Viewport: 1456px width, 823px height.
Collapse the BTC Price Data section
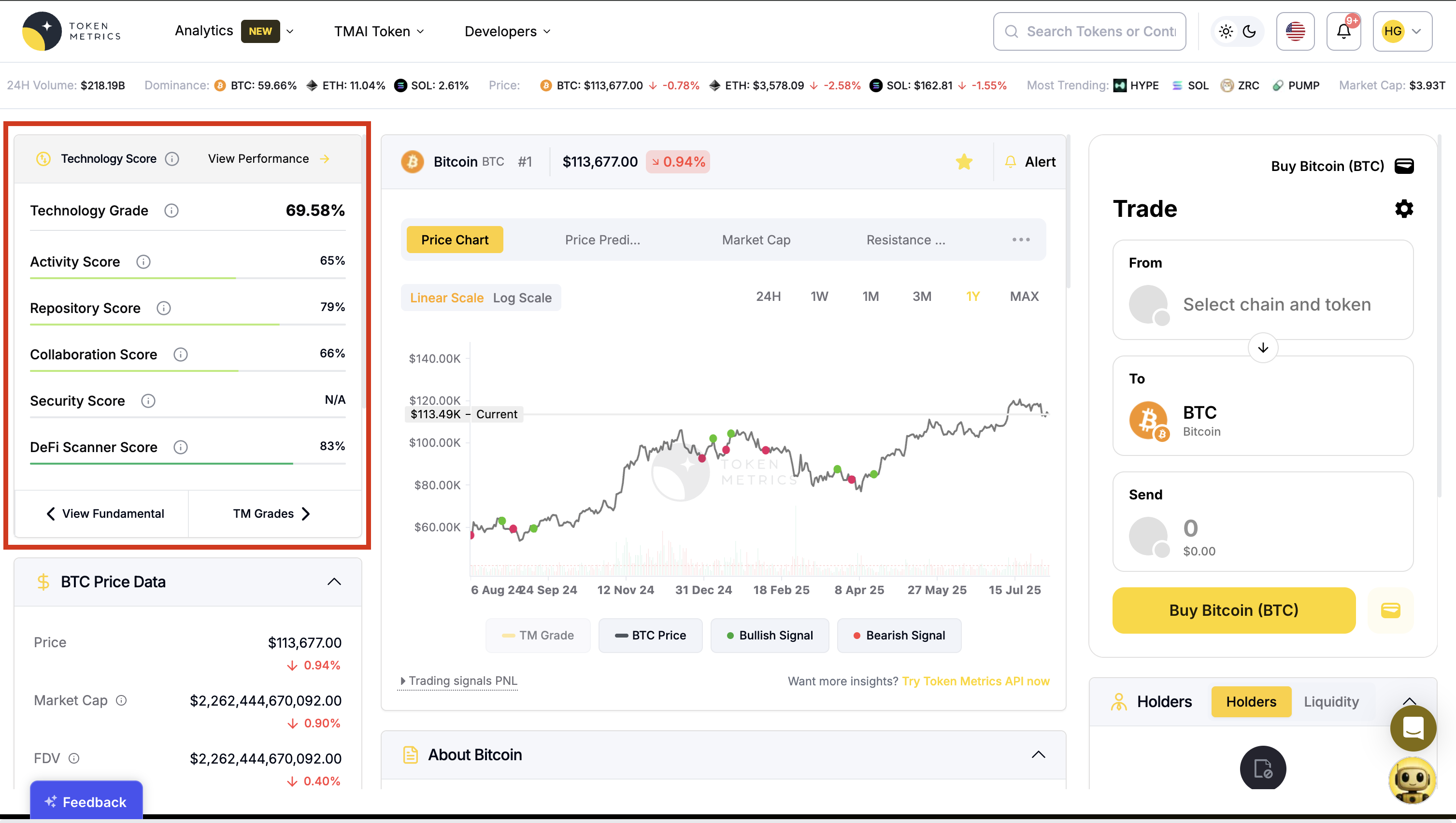pos(335,582)
